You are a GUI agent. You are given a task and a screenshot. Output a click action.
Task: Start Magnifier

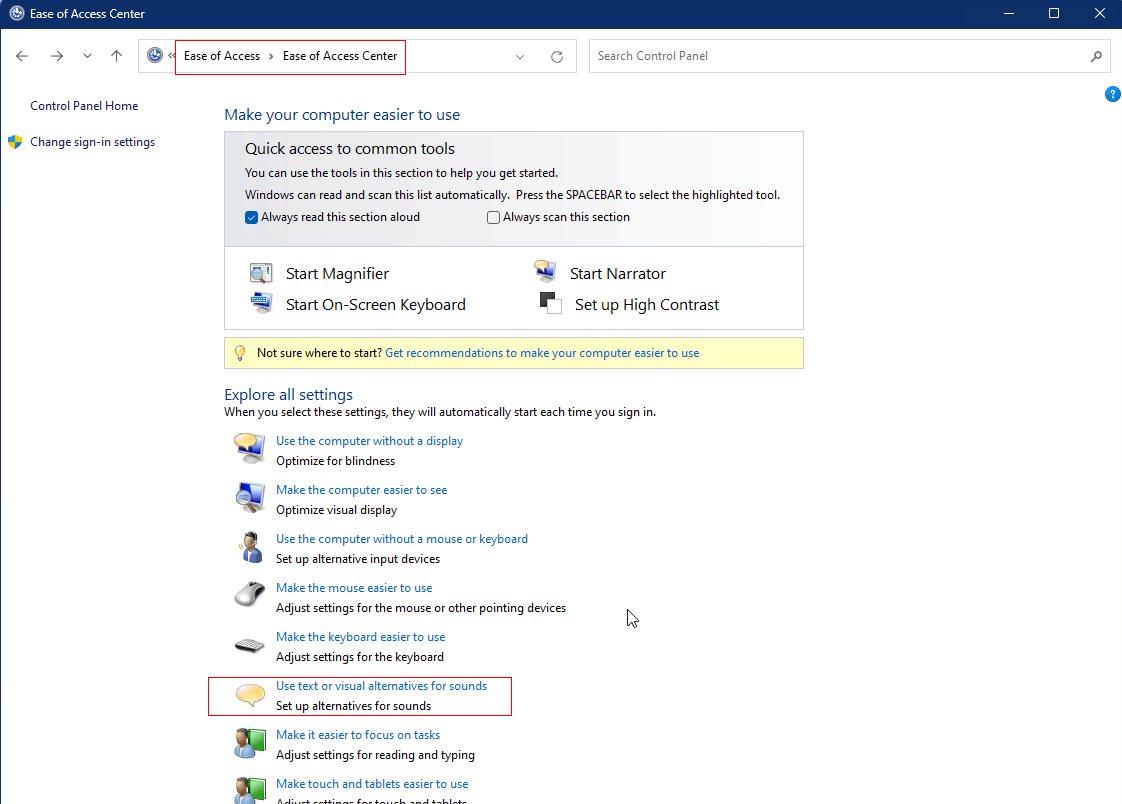tap(337, 274)
